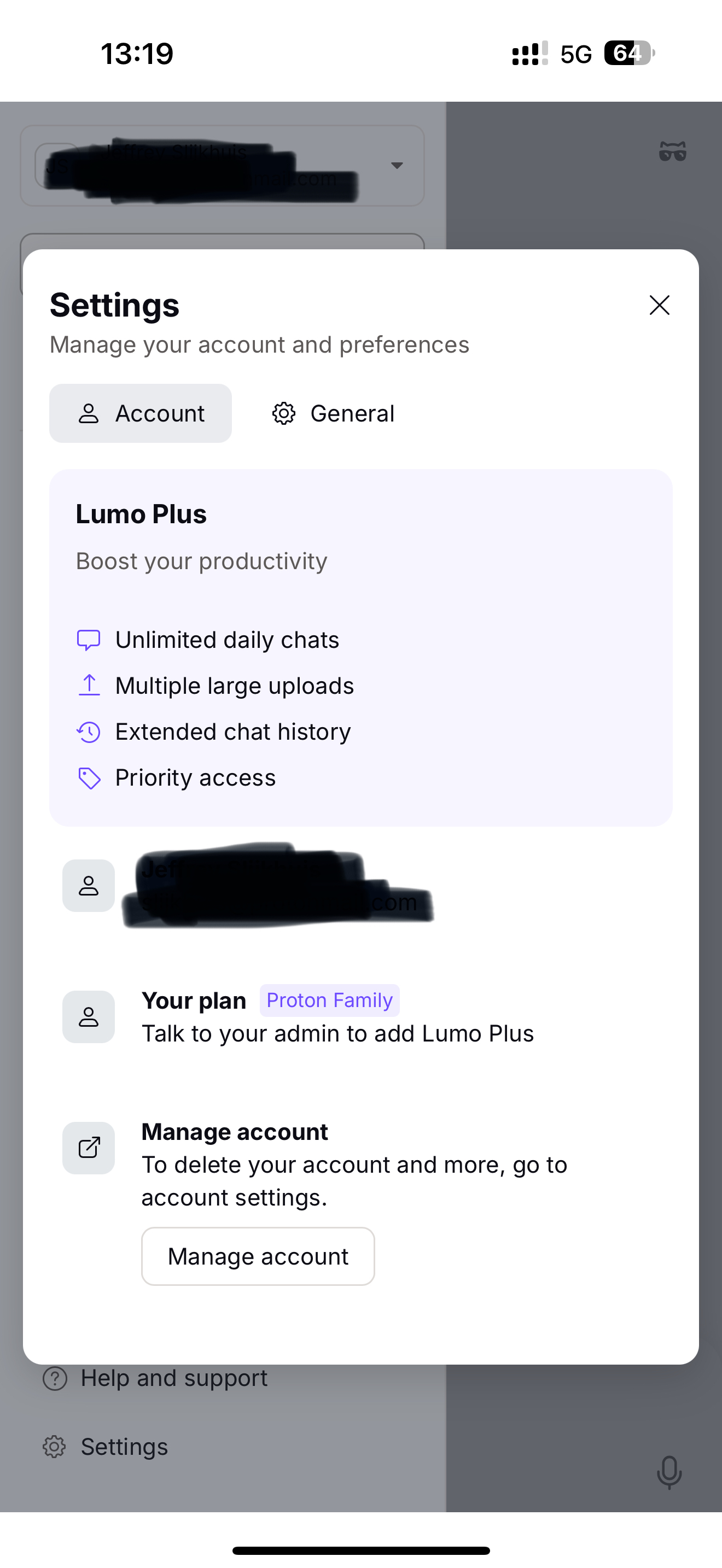Tap the microphone voice input icon

669,1472
